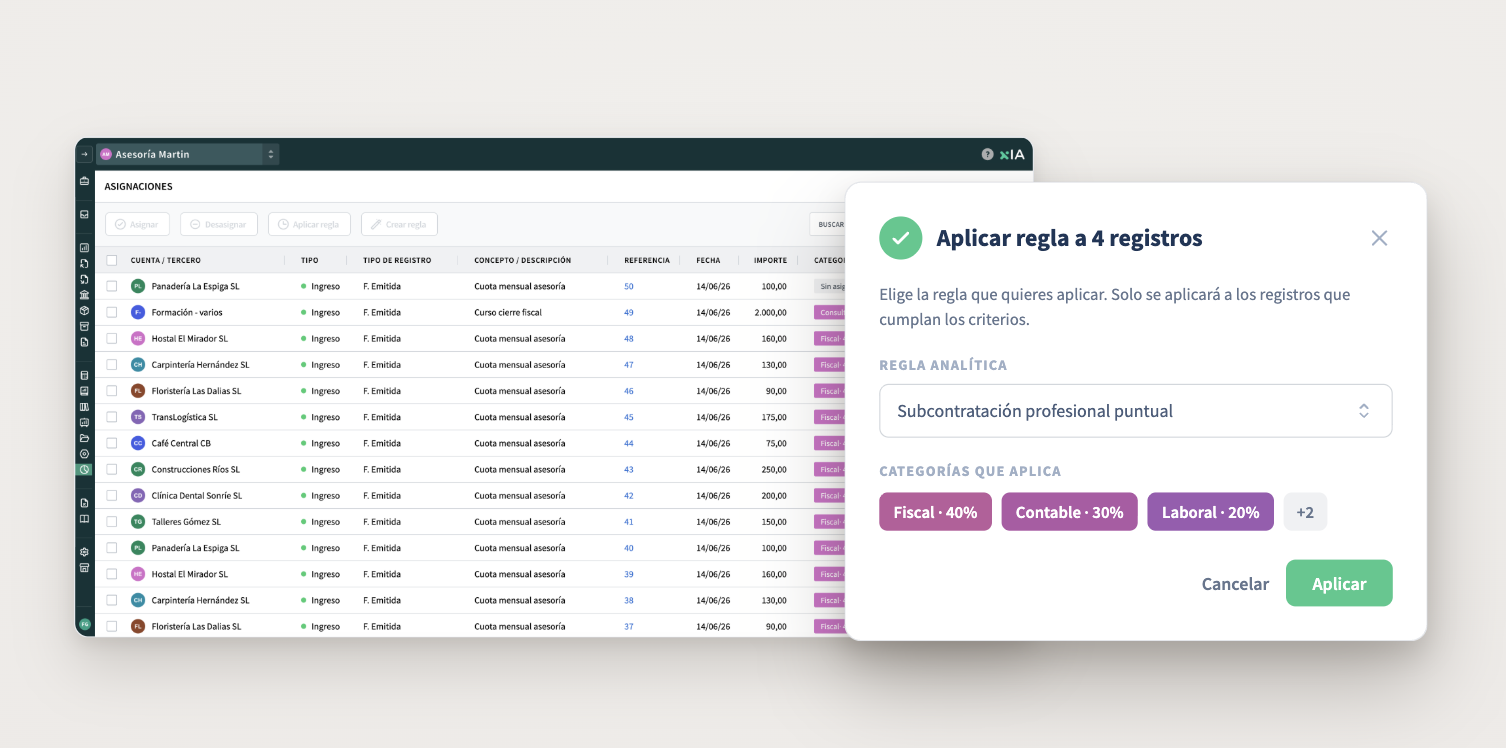
Task: Click the Curso cierre fiscal cell
Action: coord(508,312)
